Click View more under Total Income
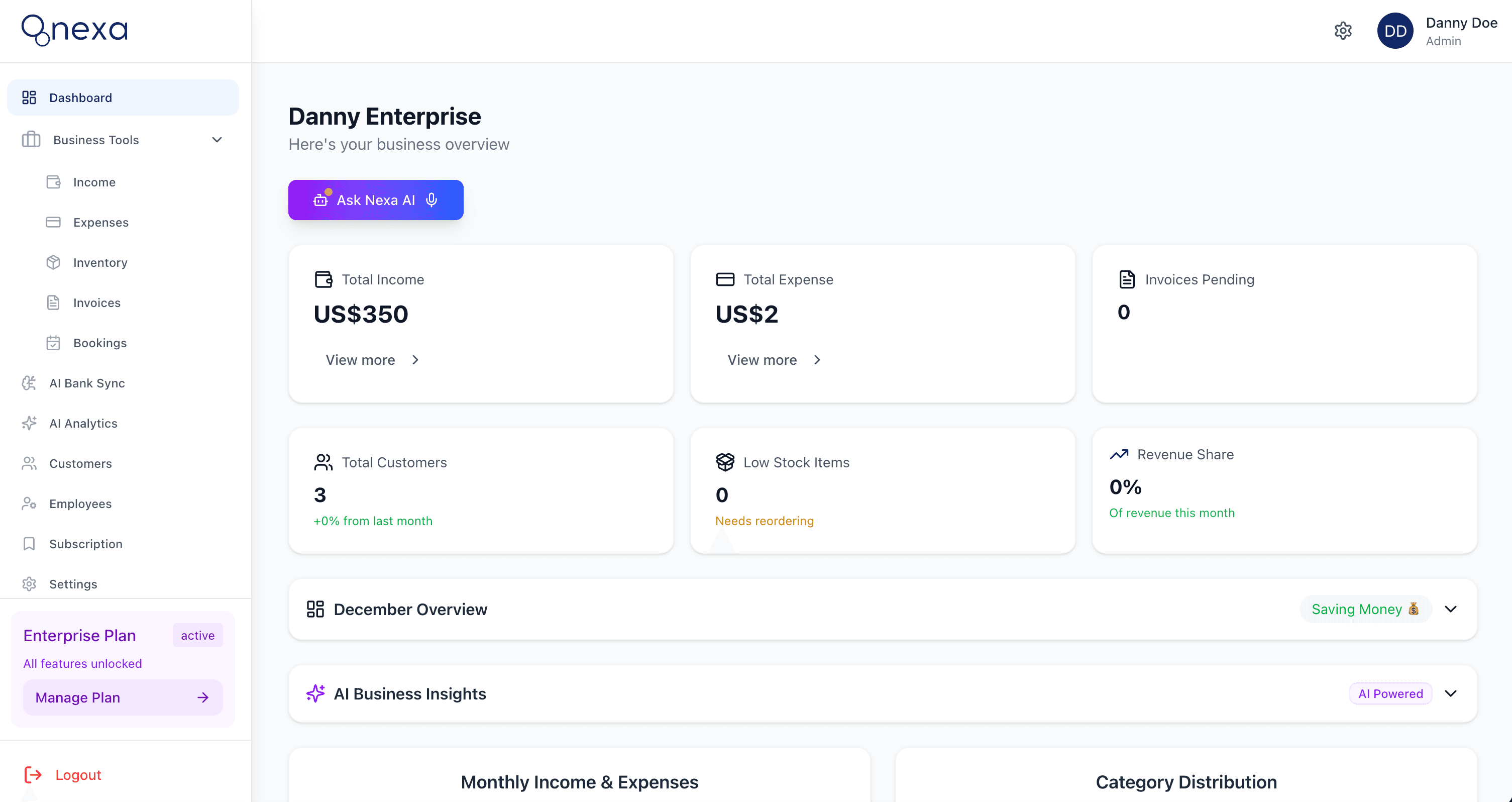The image size is (1512, 802). click(361, 359)
